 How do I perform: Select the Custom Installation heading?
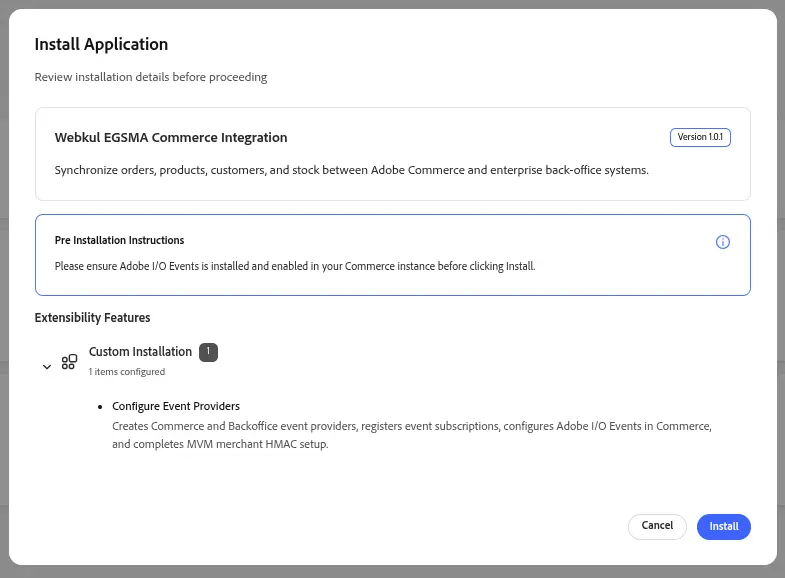pos(140,352)
